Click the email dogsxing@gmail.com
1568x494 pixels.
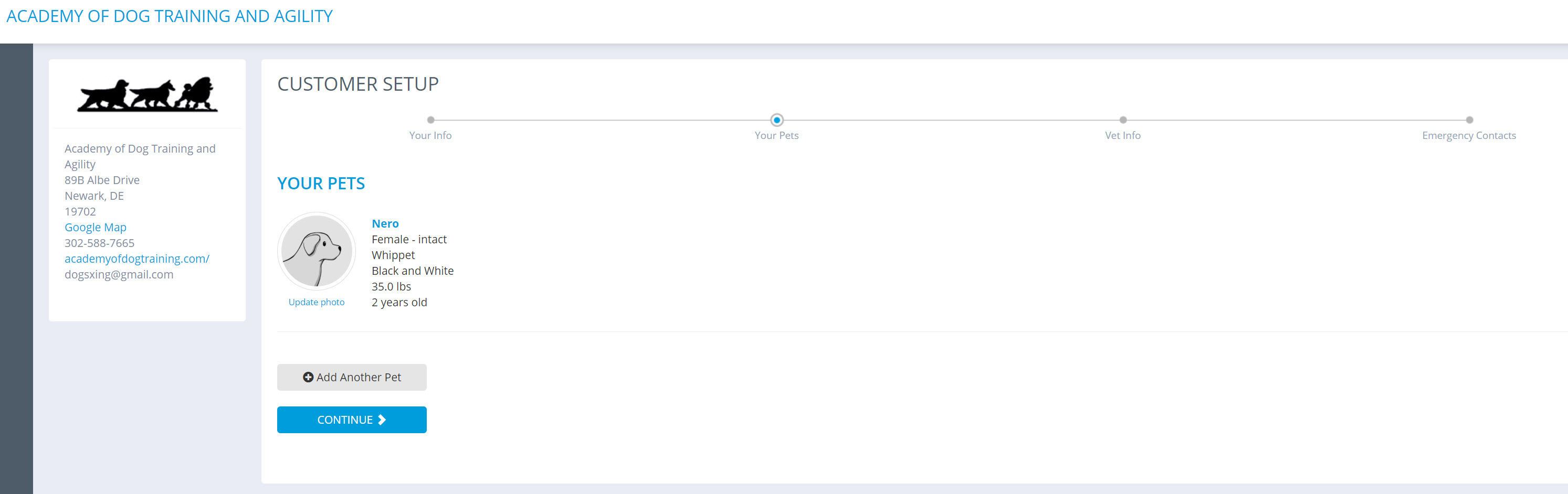[119, 274]
